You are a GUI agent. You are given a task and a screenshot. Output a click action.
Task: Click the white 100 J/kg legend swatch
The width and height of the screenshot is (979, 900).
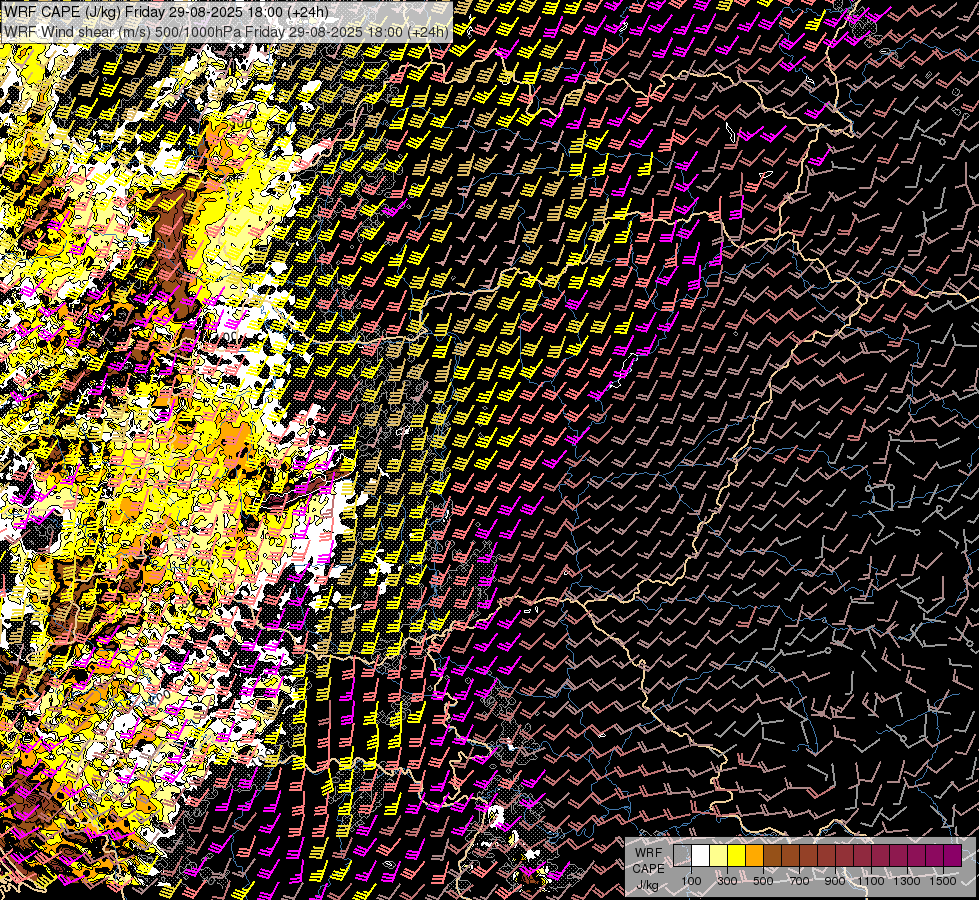pos(701,855)
